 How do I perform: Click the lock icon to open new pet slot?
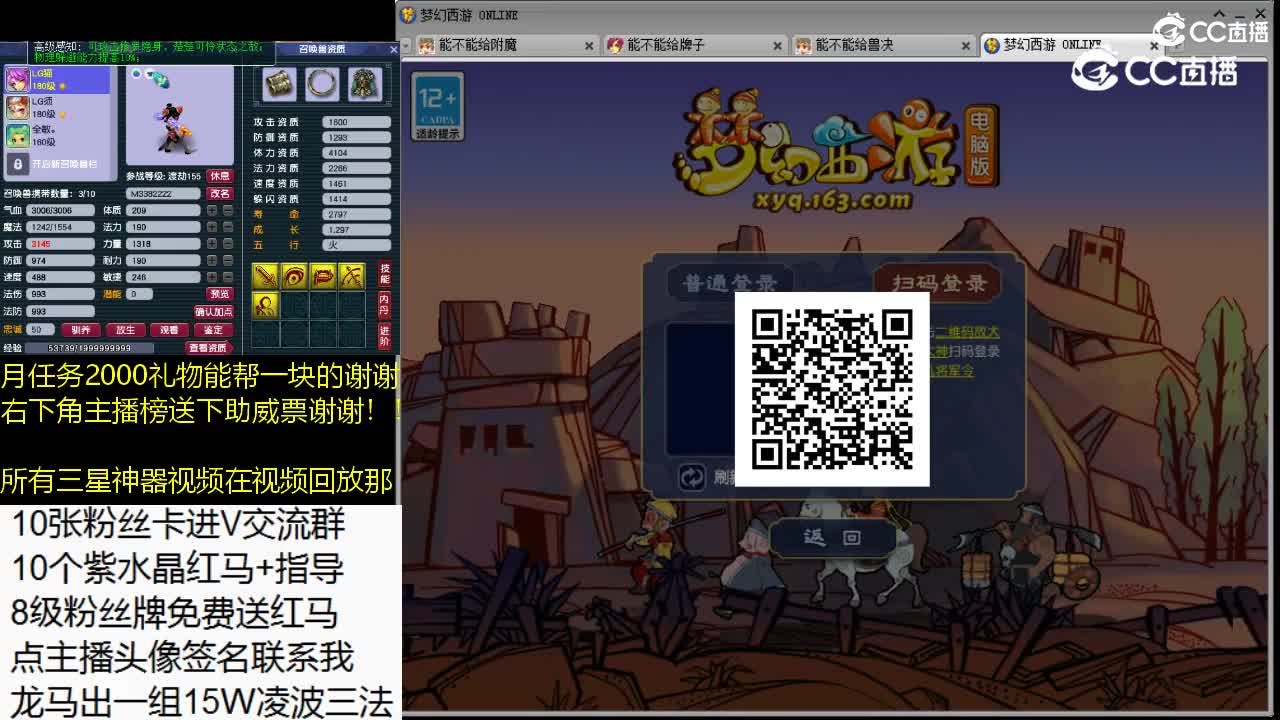point(17,163)
